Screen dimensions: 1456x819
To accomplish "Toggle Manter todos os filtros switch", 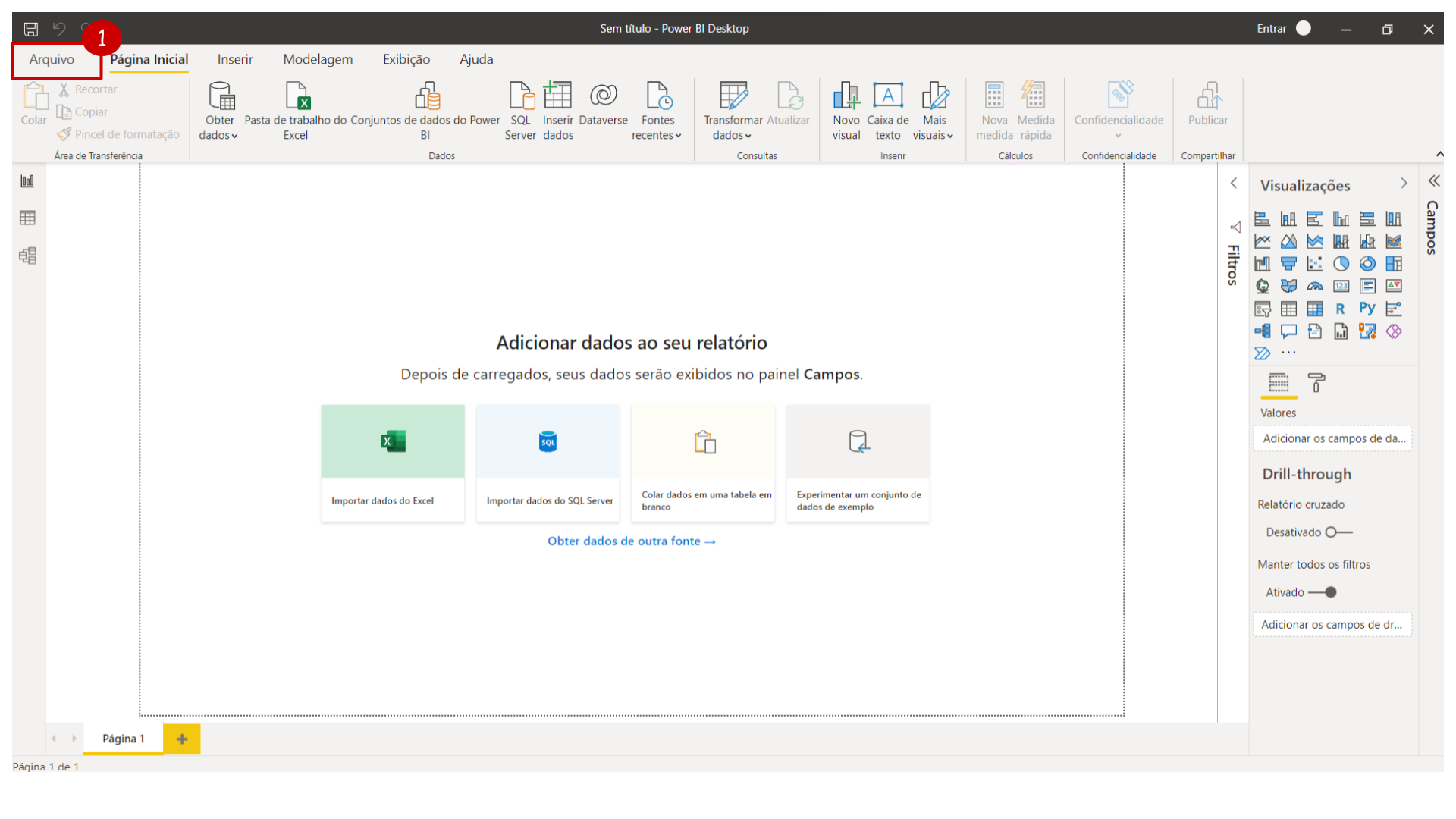I will click(1323, 592).
